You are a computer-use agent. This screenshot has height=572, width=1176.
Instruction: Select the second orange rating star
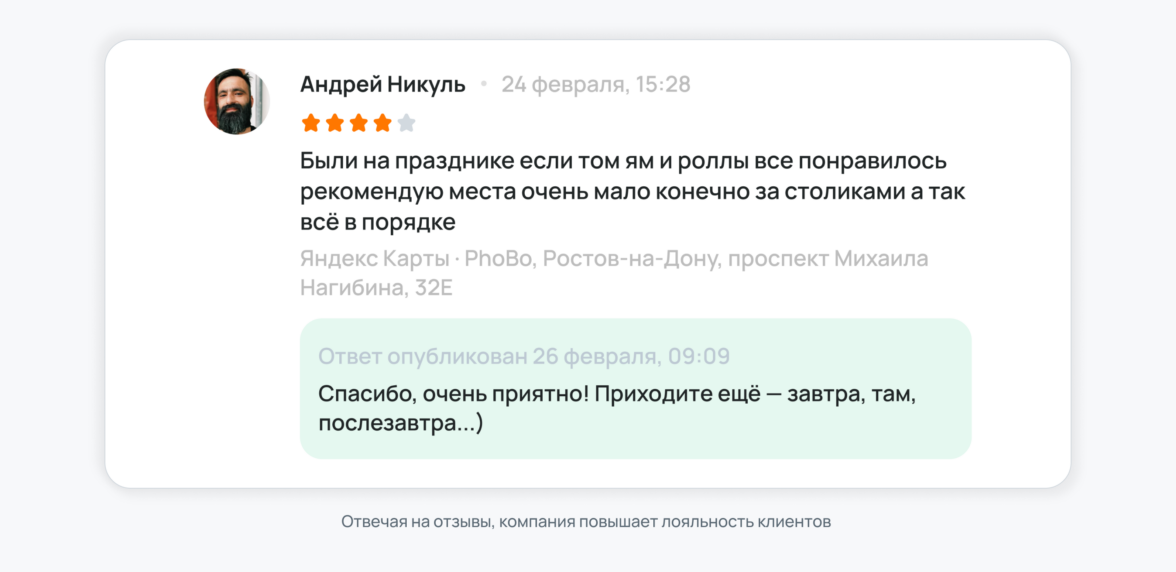coord(335,124)
